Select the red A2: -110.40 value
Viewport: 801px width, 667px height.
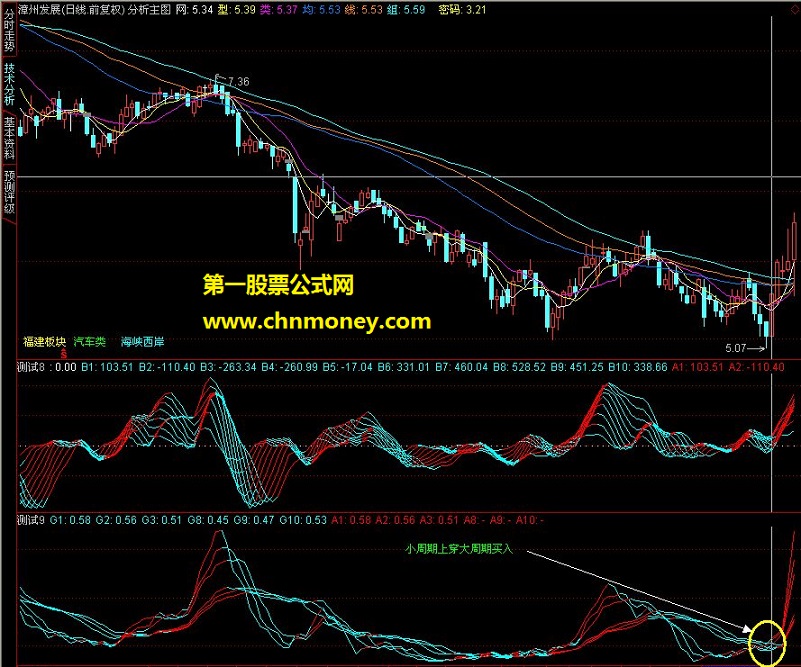point(757,367)
